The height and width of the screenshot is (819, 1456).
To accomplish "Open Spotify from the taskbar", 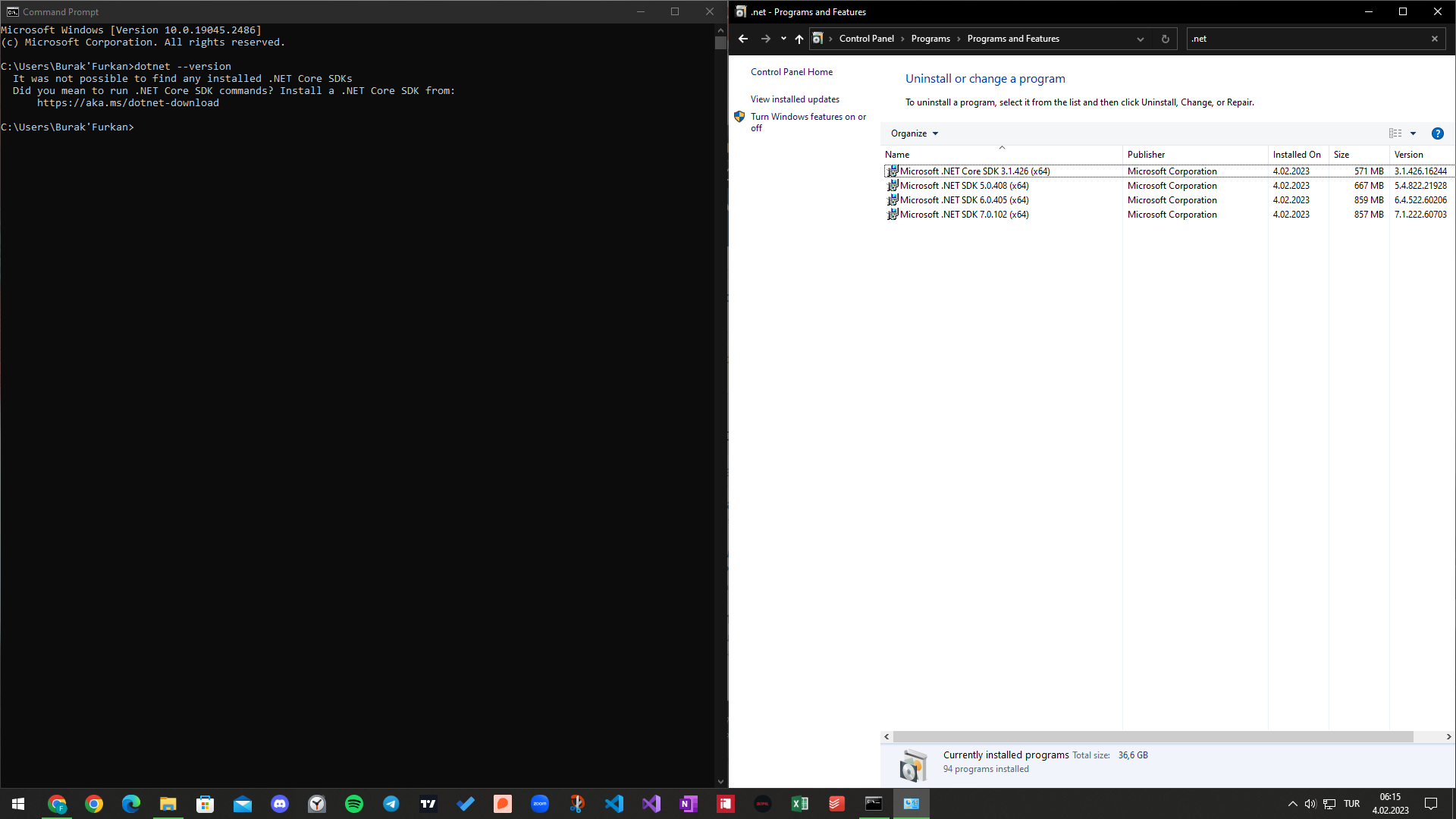I will click(353, 804).
